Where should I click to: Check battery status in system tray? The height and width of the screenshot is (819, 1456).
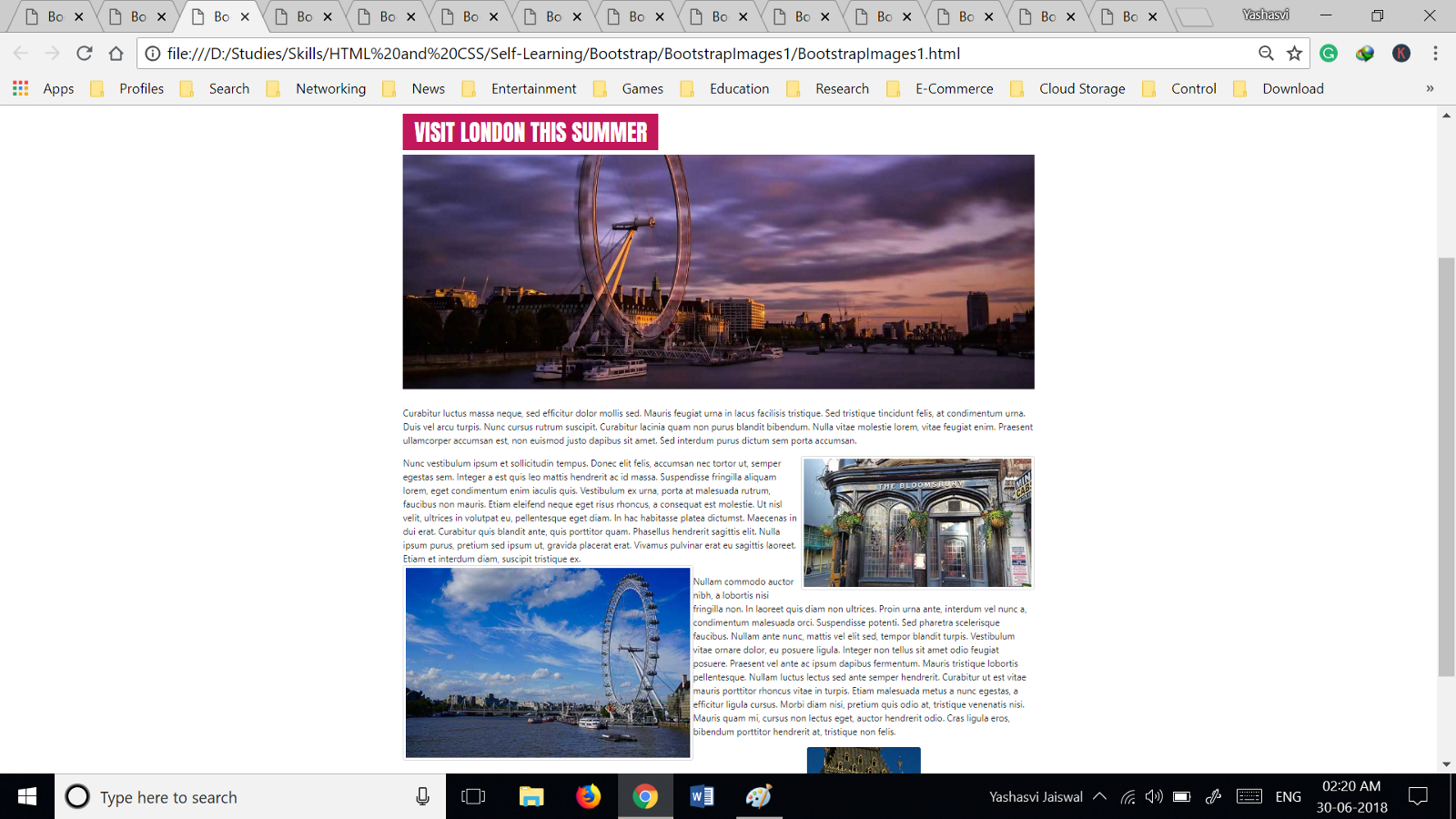[1181, 797]
